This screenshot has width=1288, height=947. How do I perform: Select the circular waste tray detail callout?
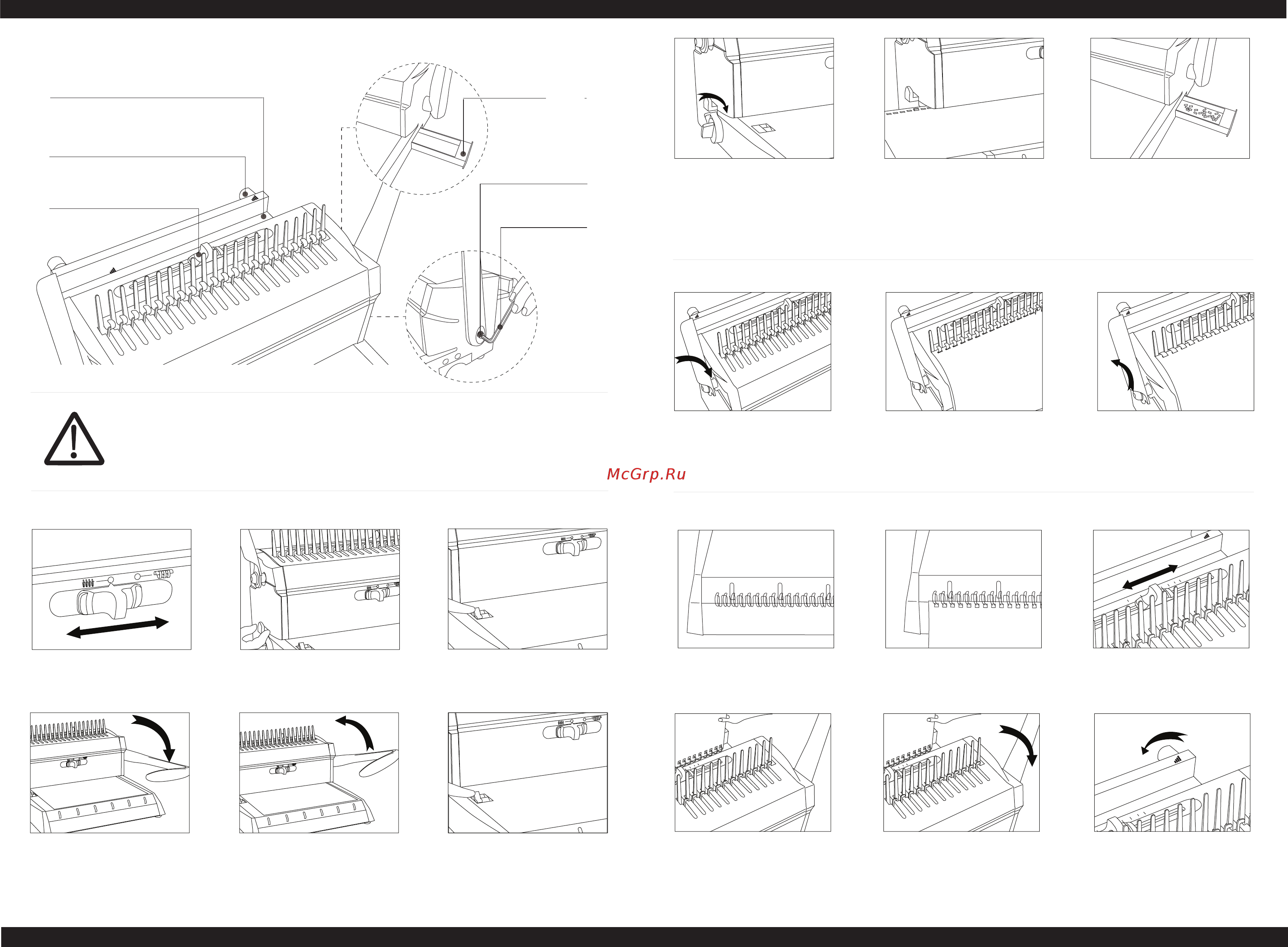[x=422, y=128]
